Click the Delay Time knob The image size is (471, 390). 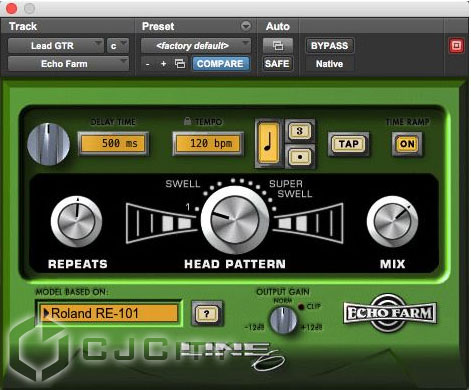pyautogui.click(x=49, y=144)
